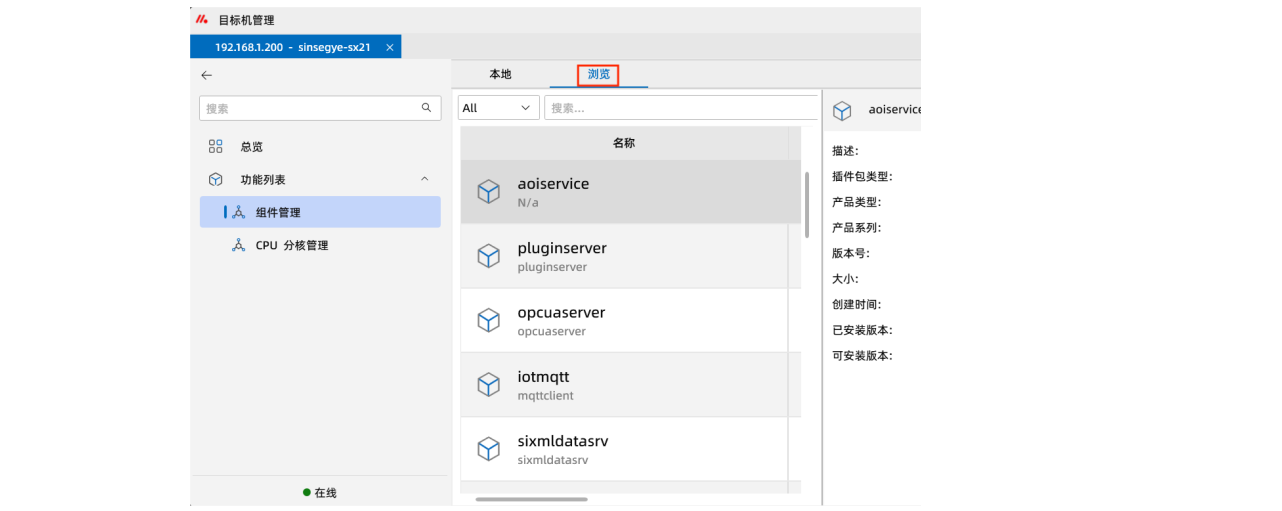
Task: Switch to the 本地 tab
Action: 500,75
